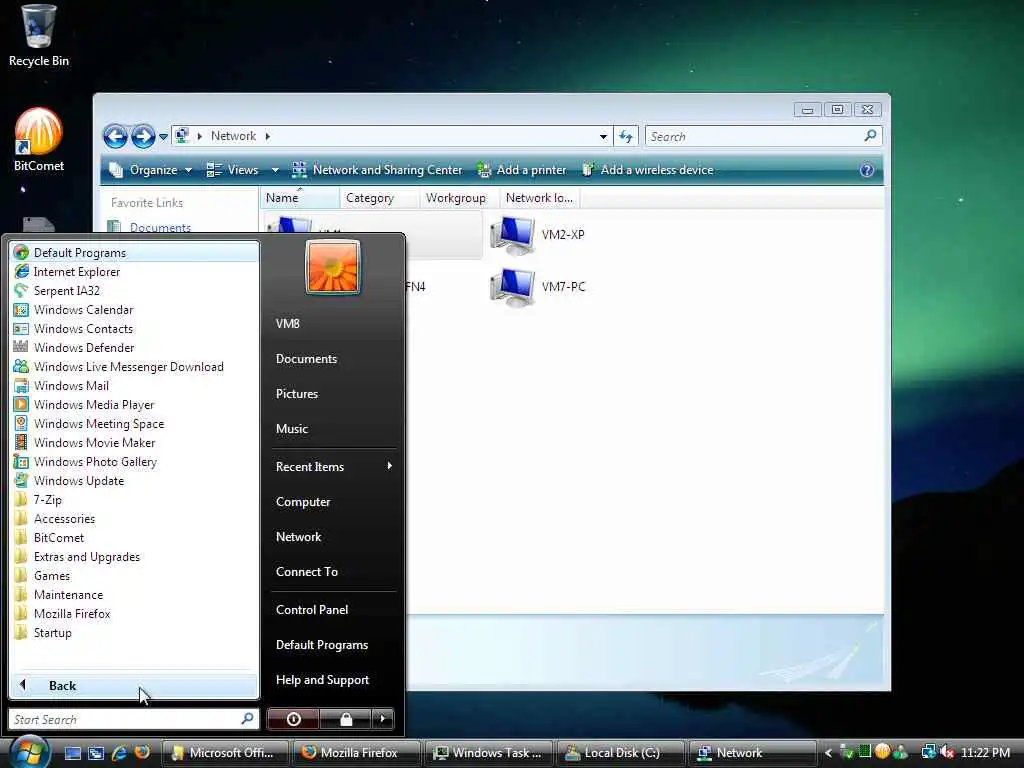Sort by the Name column
The image size is (1024, 768).
coord(300,198)
